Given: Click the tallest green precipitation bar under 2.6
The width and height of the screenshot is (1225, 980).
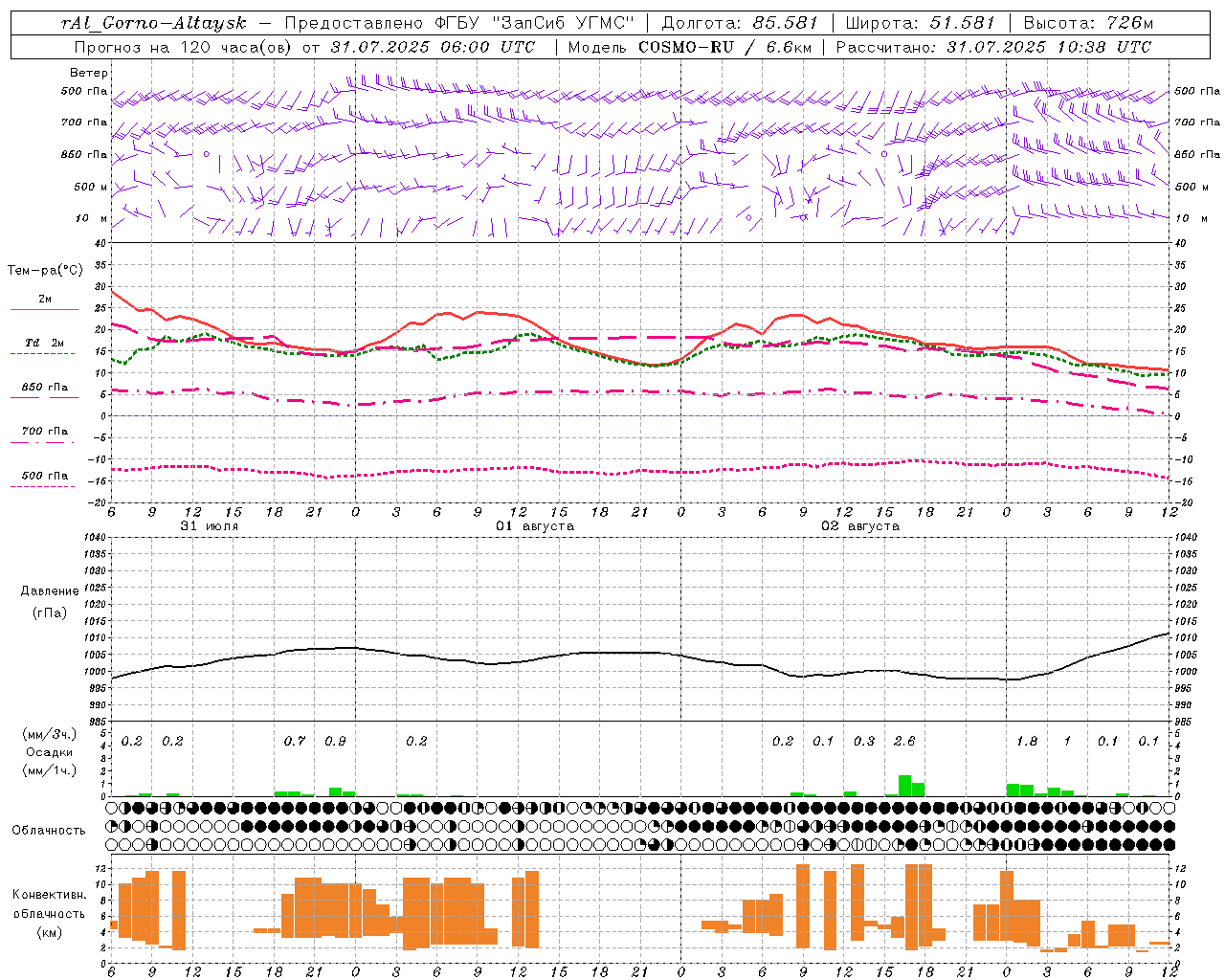Looking at the screenshot, I should click(x=904, y=786).
